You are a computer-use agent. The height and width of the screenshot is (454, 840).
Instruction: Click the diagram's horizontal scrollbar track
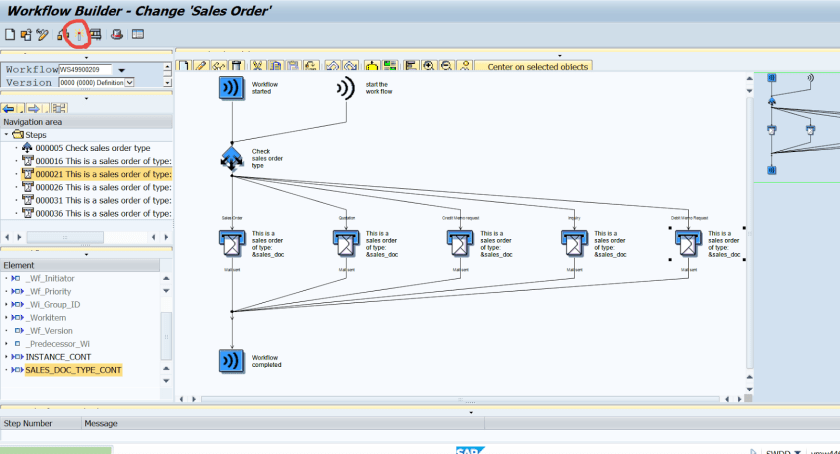coord(460,399)
